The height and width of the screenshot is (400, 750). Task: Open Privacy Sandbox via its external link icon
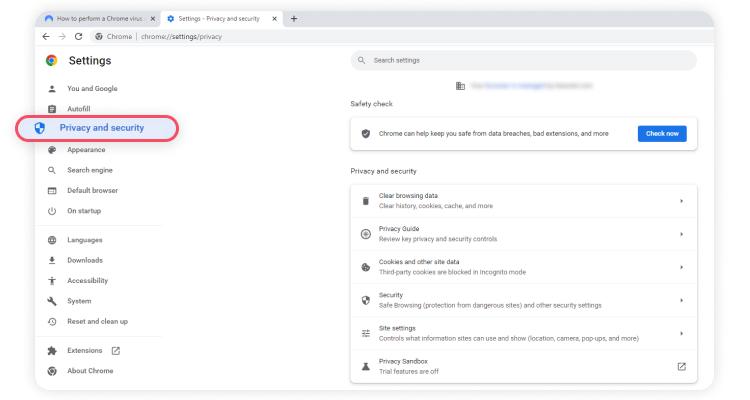pyautogui.click(x=682, y=367)
